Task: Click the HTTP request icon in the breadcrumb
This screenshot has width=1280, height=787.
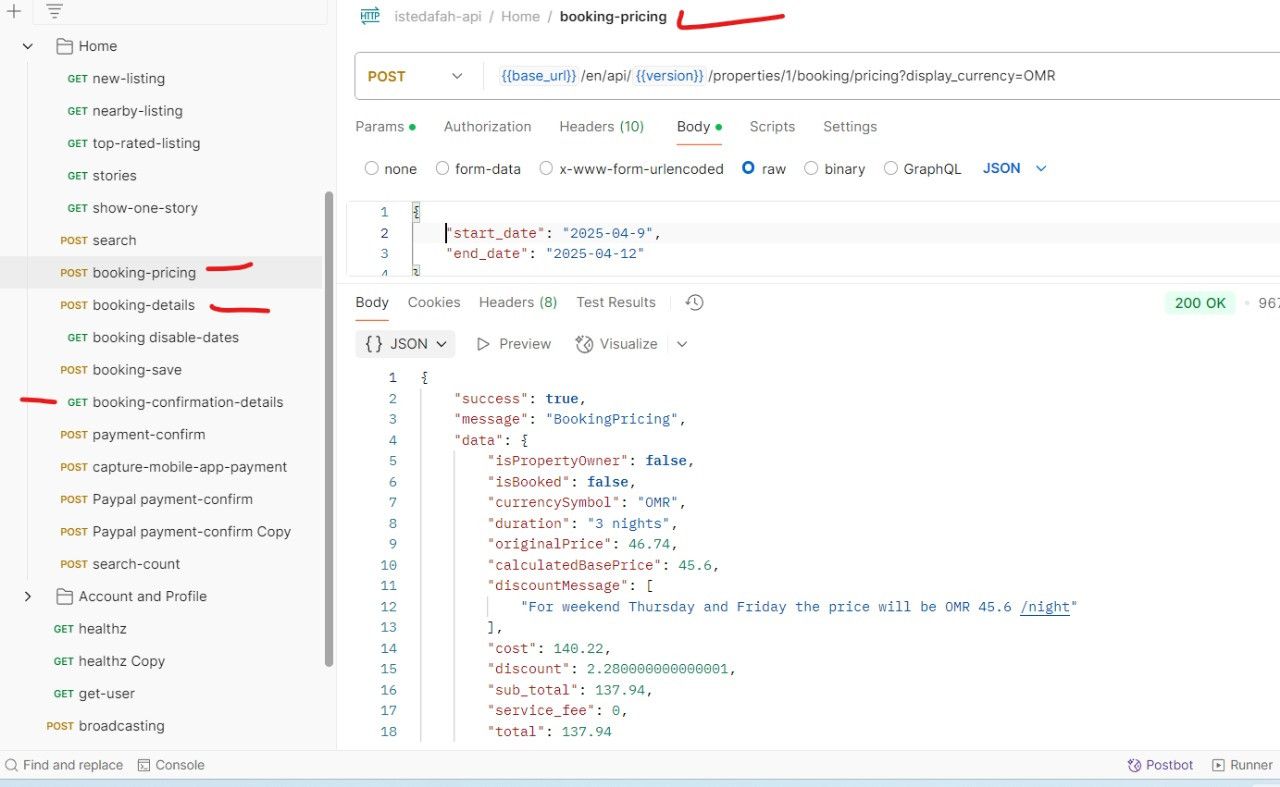Action: click(370, 16)
